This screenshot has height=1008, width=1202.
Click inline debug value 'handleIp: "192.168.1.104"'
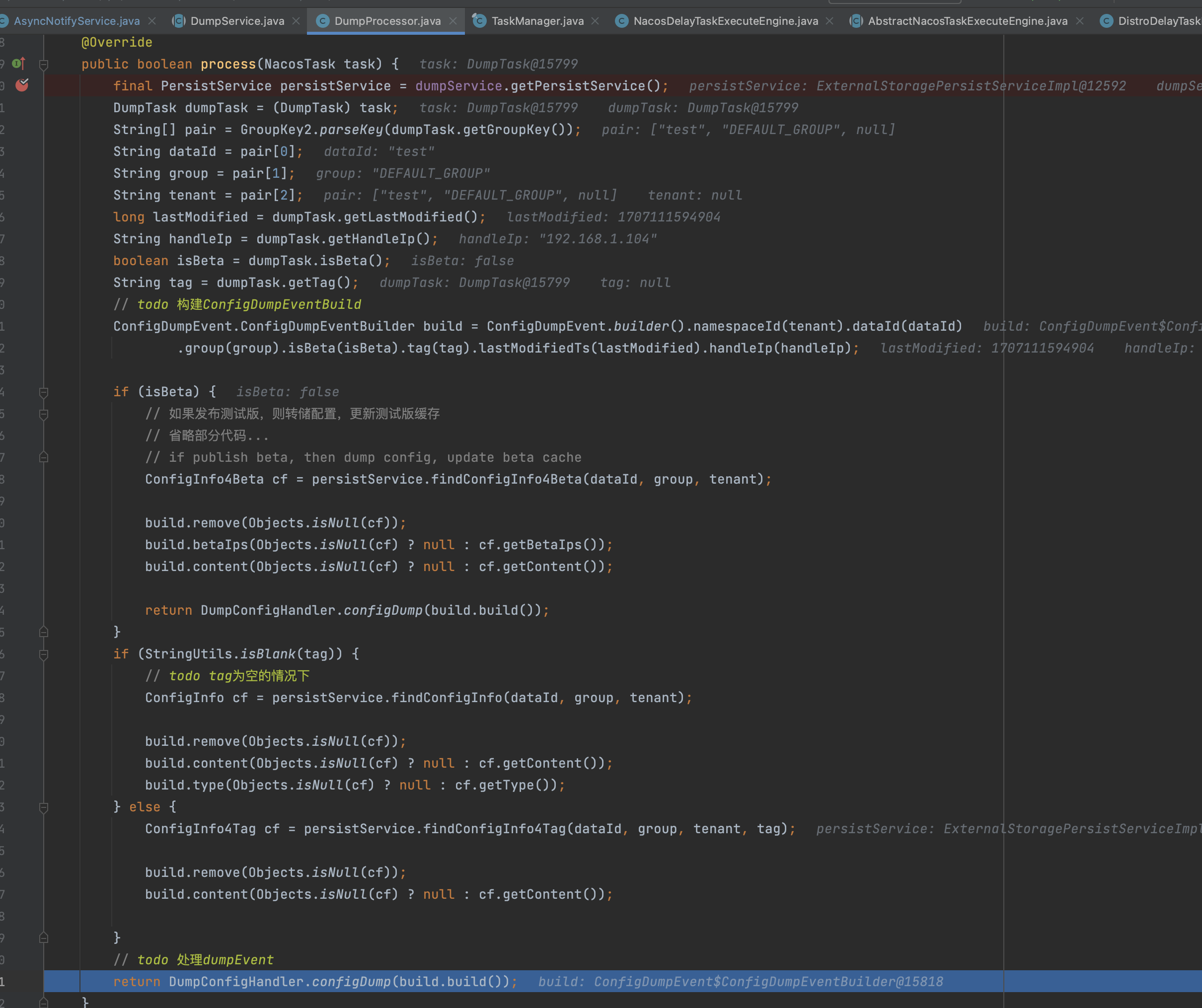557,239
